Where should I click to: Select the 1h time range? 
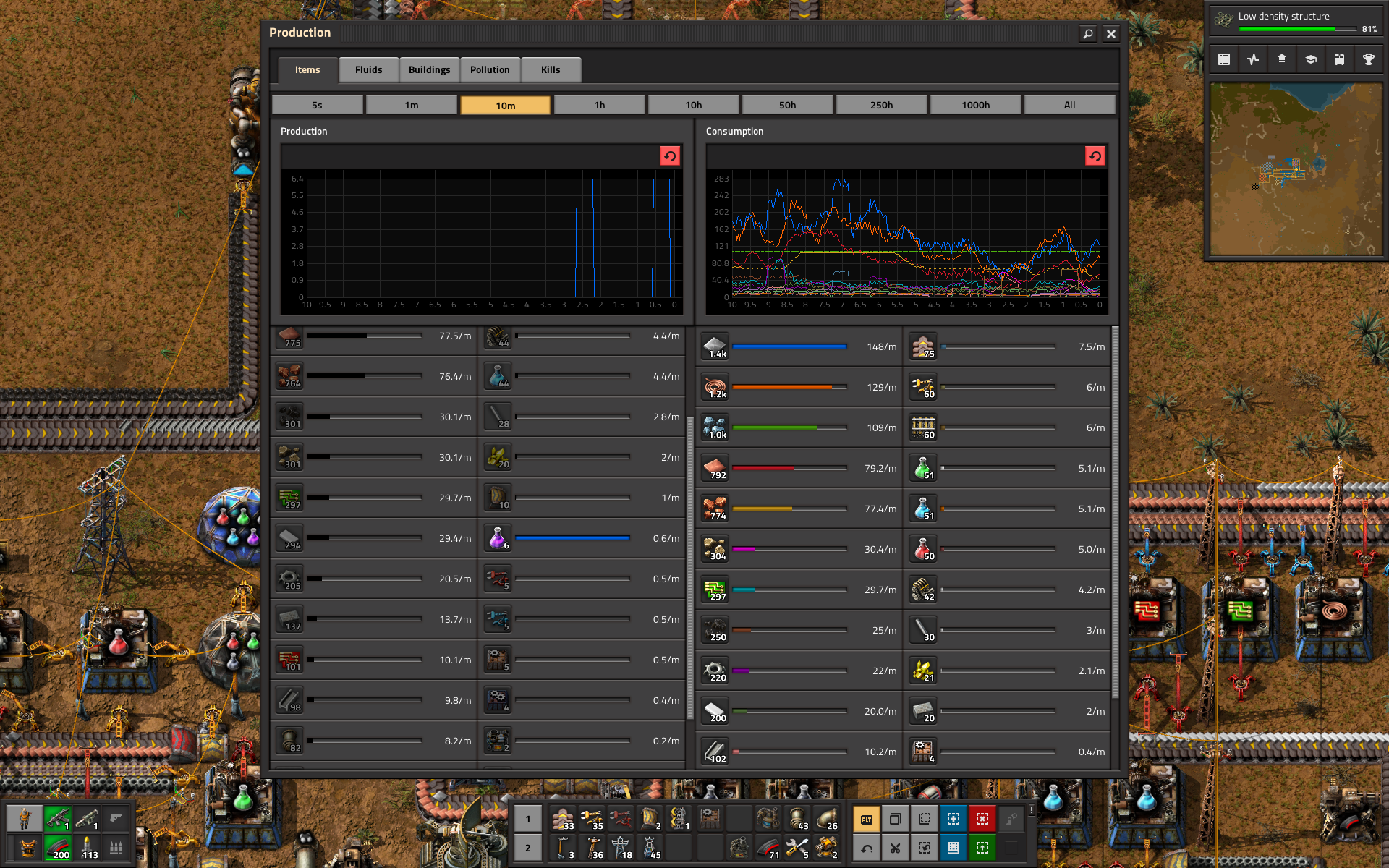pyautogui.click(x=599, y=105)
